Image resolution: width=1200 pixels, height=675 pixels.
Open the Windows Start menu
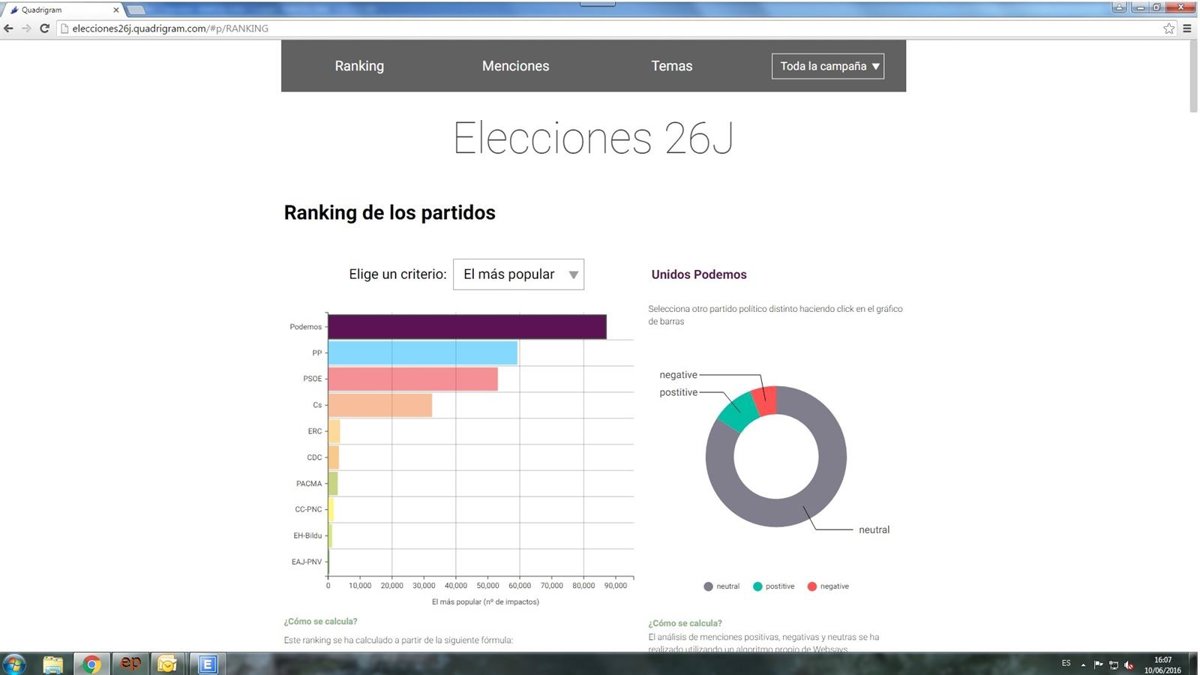tap(15, 664)
